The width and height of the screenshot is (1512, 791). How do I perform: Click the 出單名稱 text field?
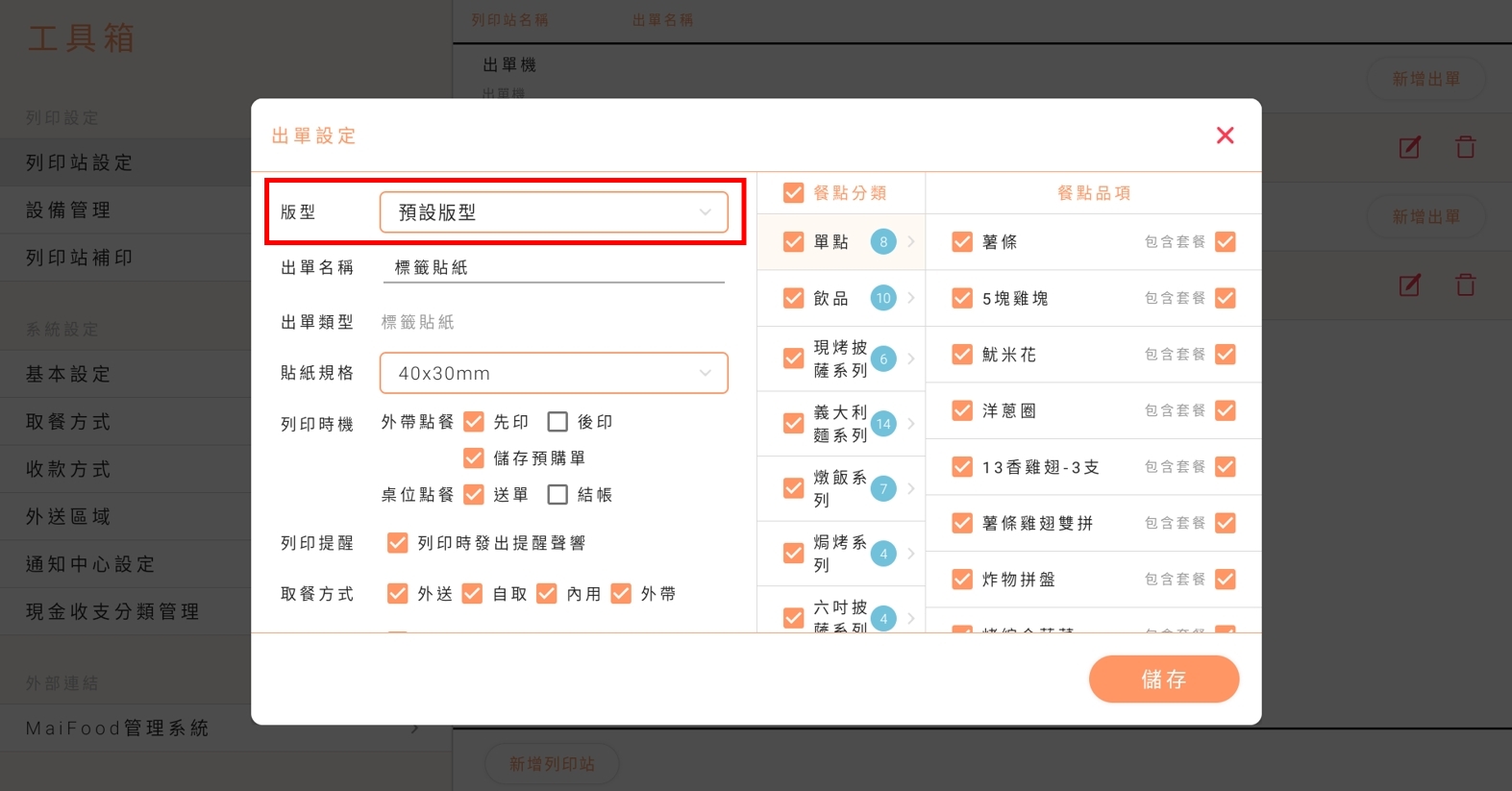tap(554, 268)
